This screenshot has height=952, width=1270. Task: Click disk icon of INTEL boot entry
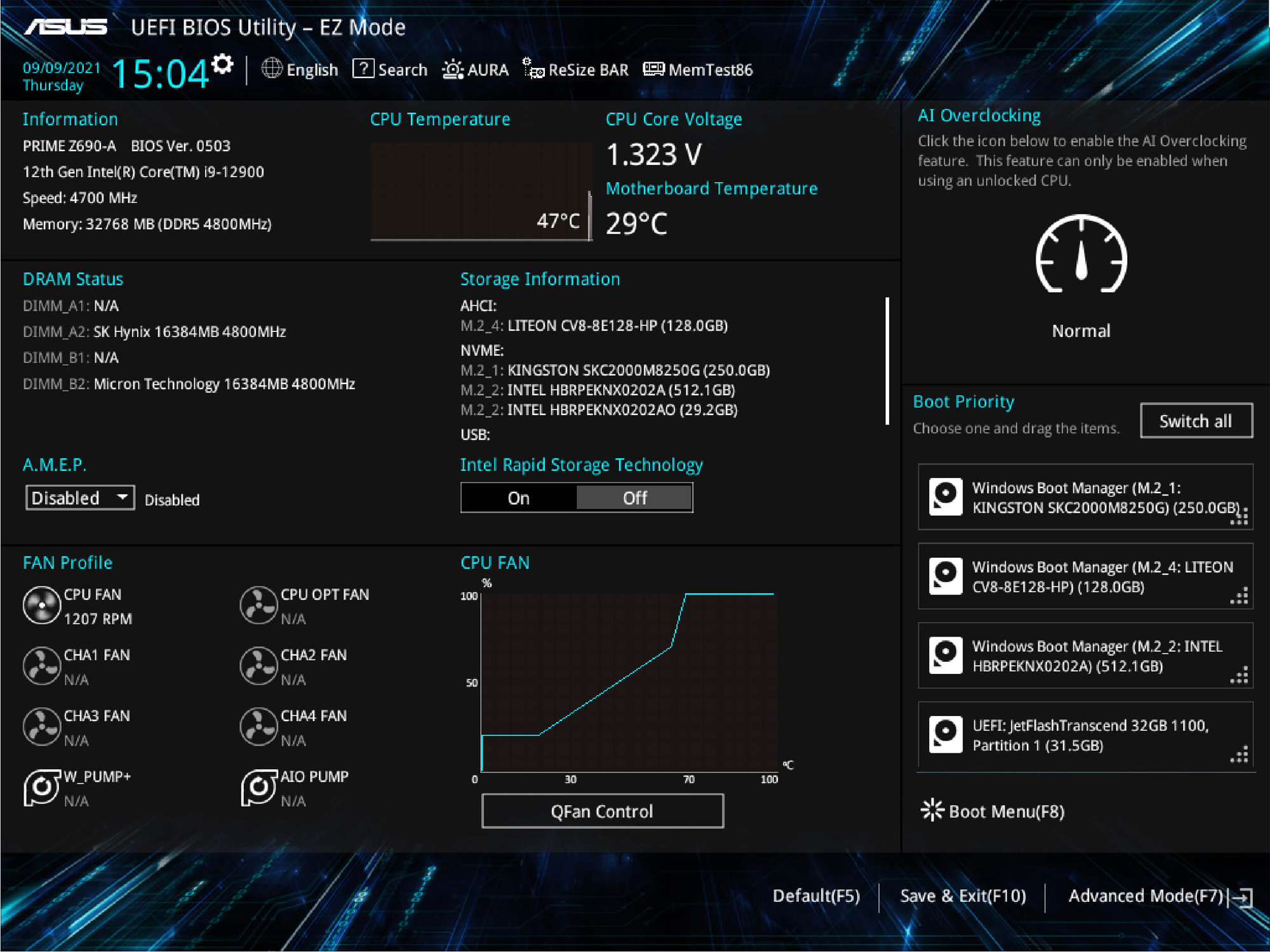coord(946,656)
